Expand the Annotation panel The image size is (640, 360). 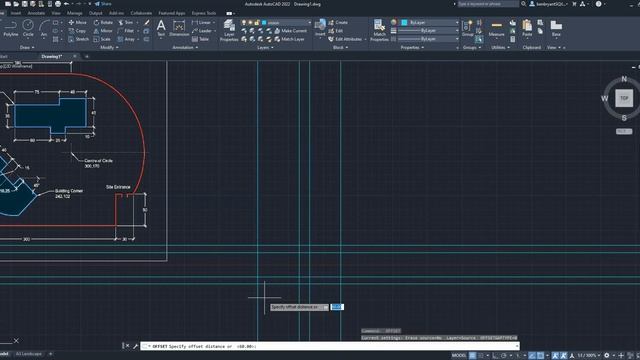tap(185, 47)
